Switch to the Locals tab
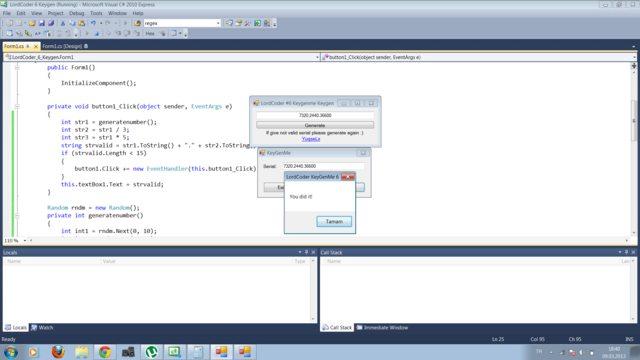 [16, 327]
